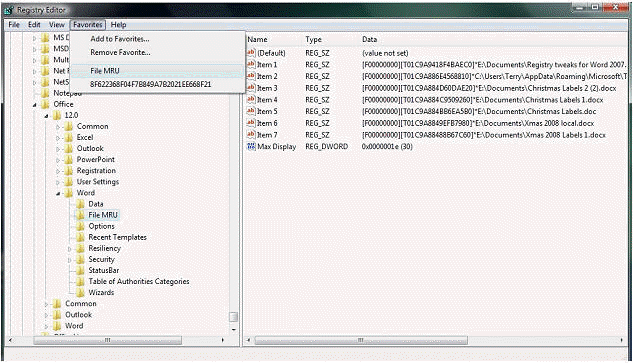633x363 pixels.
Task: Click the Recent Templates folder icon
Action: point(80,237)
